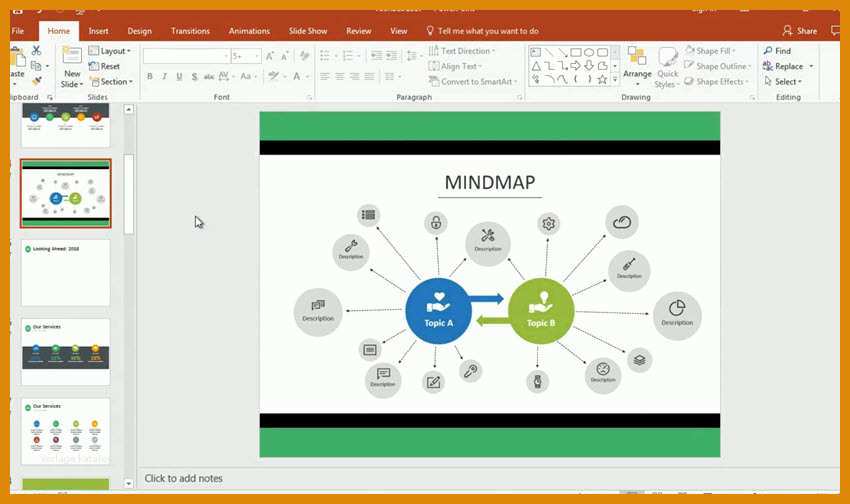850x504 pixels.
Task: Expand the Shape Fill dropdown
Action: pos(710,50)
